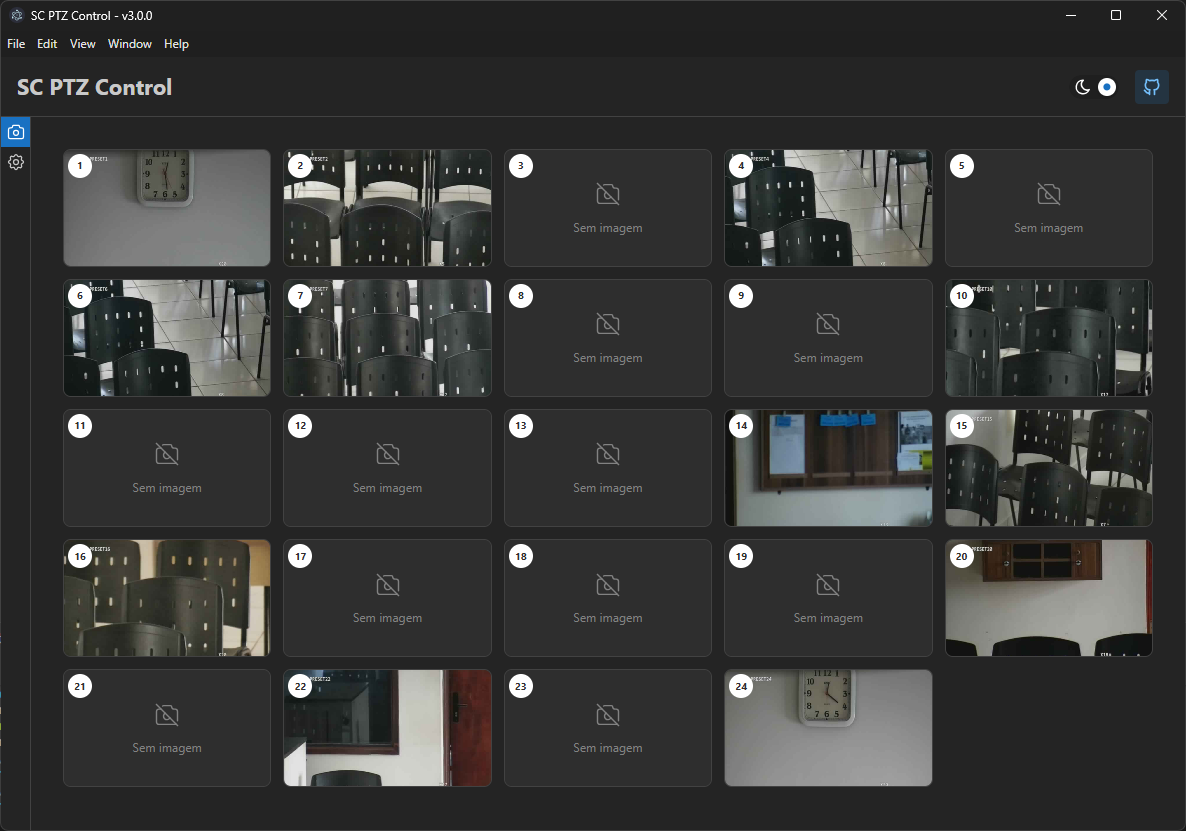The image size is (1186, 831).
Task: Select empty preset 8 card
Action: tap(607, 338)
